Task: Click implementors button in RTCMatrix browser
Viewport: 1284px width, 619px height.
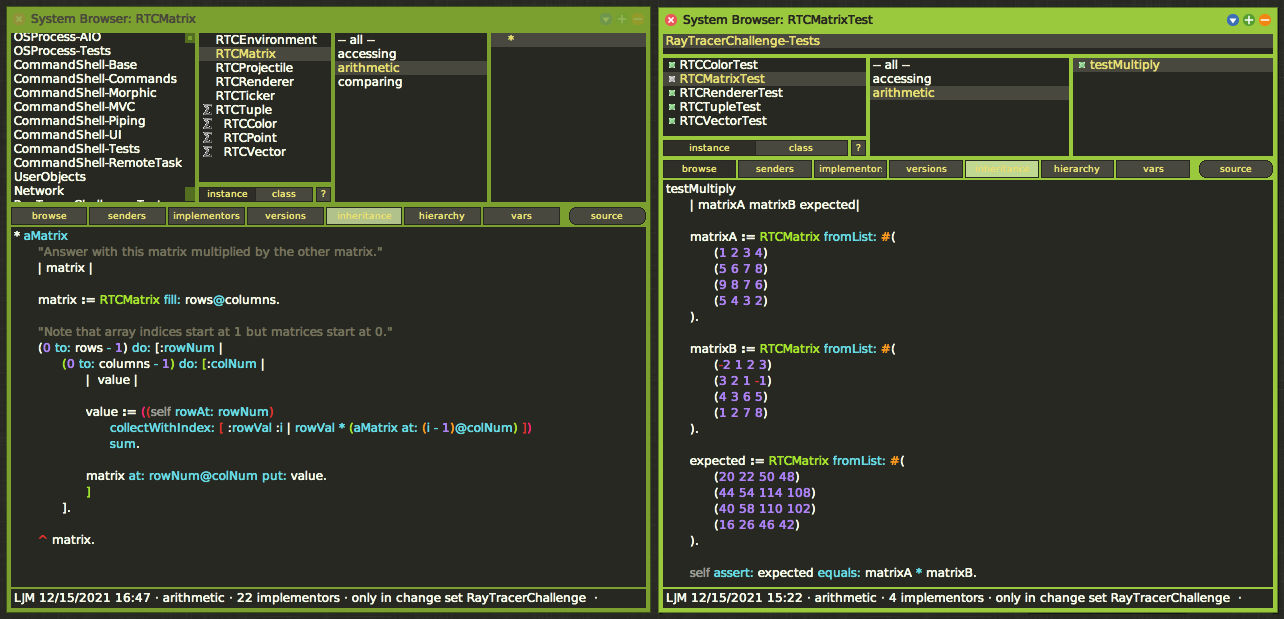Action: coord(206,216)
